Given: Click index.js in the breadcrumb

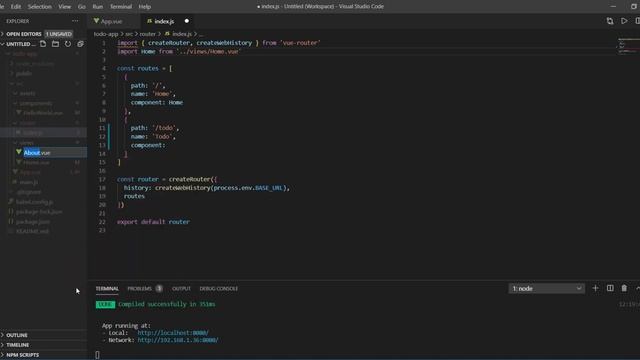Looking at the screenshot, I should pyautogui.click(x=182, y=34).
